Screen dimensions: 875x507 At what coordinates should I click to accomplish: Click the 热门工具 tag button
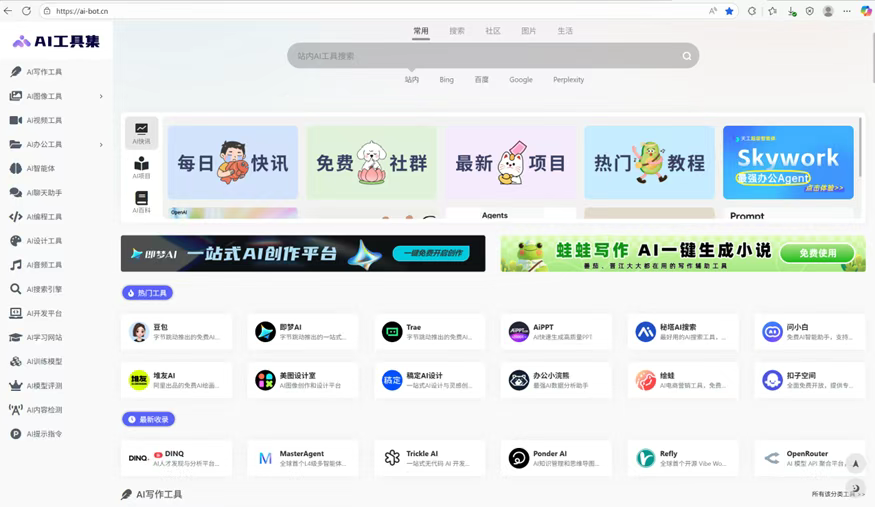pos(147,293)
